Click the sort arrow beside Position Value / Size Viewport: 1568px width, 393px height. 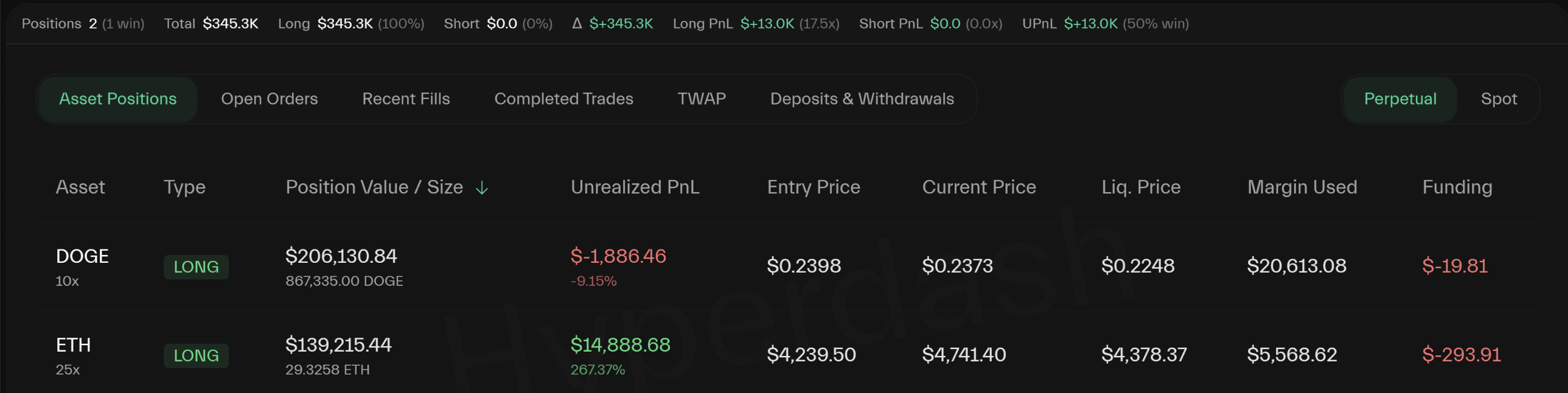click(481, 188)
